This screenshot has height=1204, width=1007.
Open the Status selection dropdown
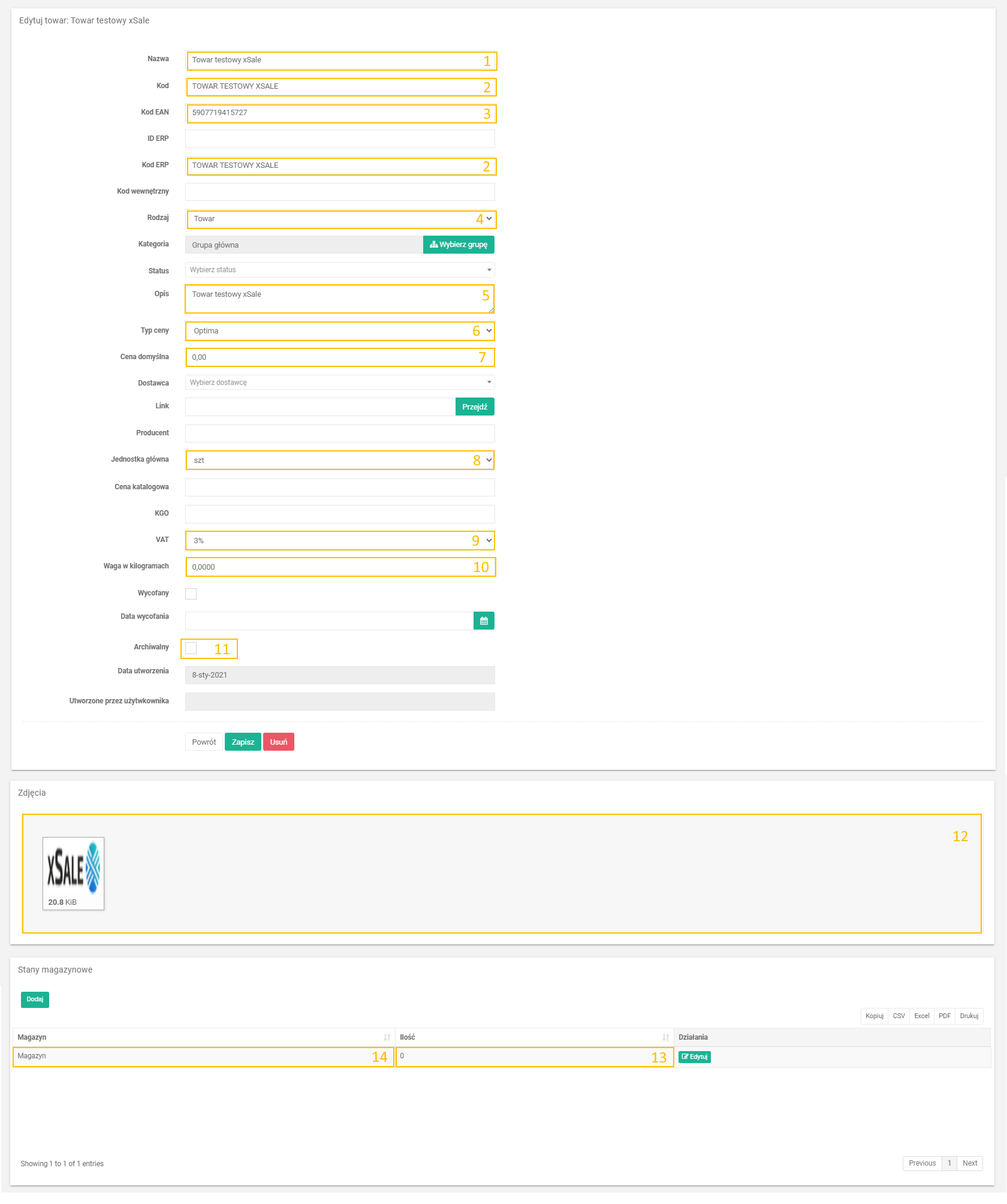[340, 270]
